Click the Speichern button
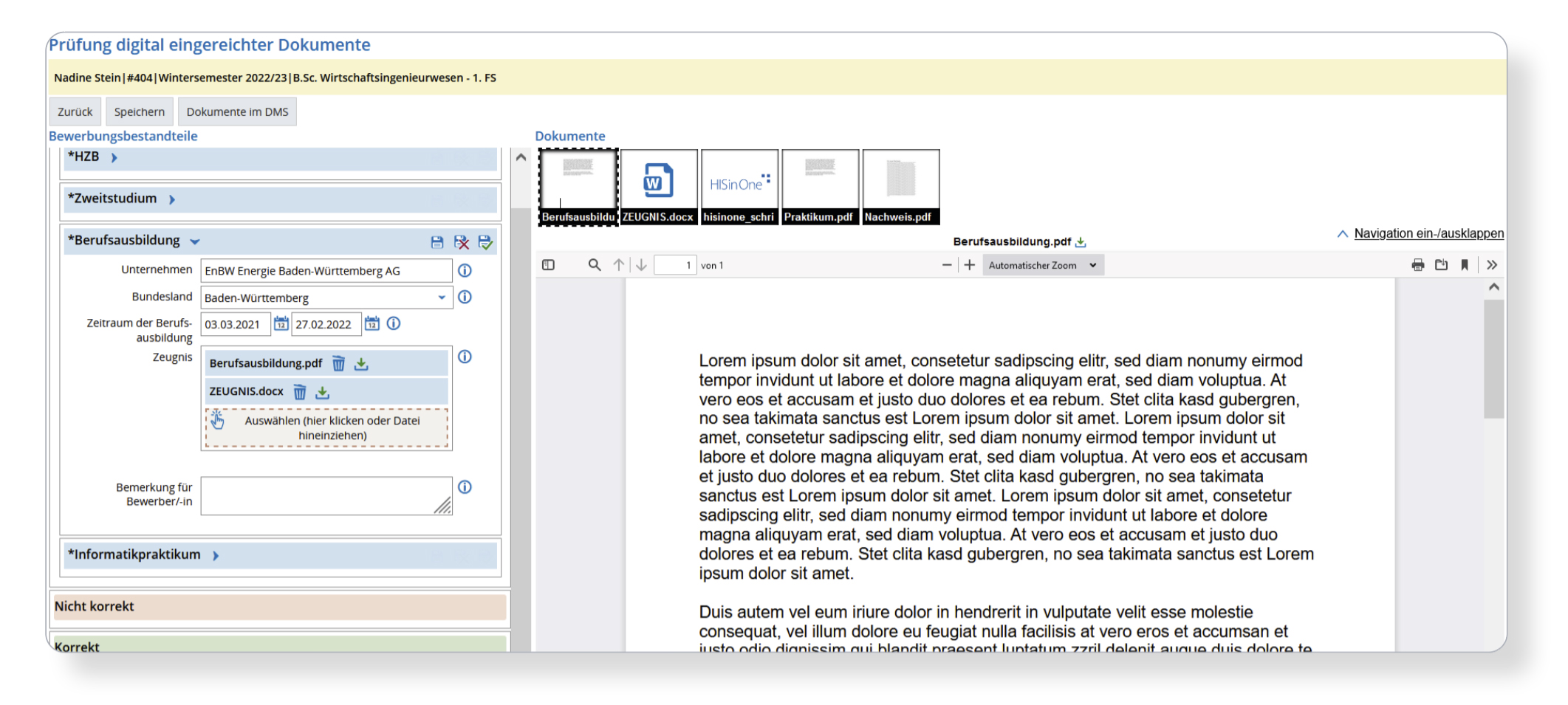This screenshot has width=1568, height=705. click(140, 111)
